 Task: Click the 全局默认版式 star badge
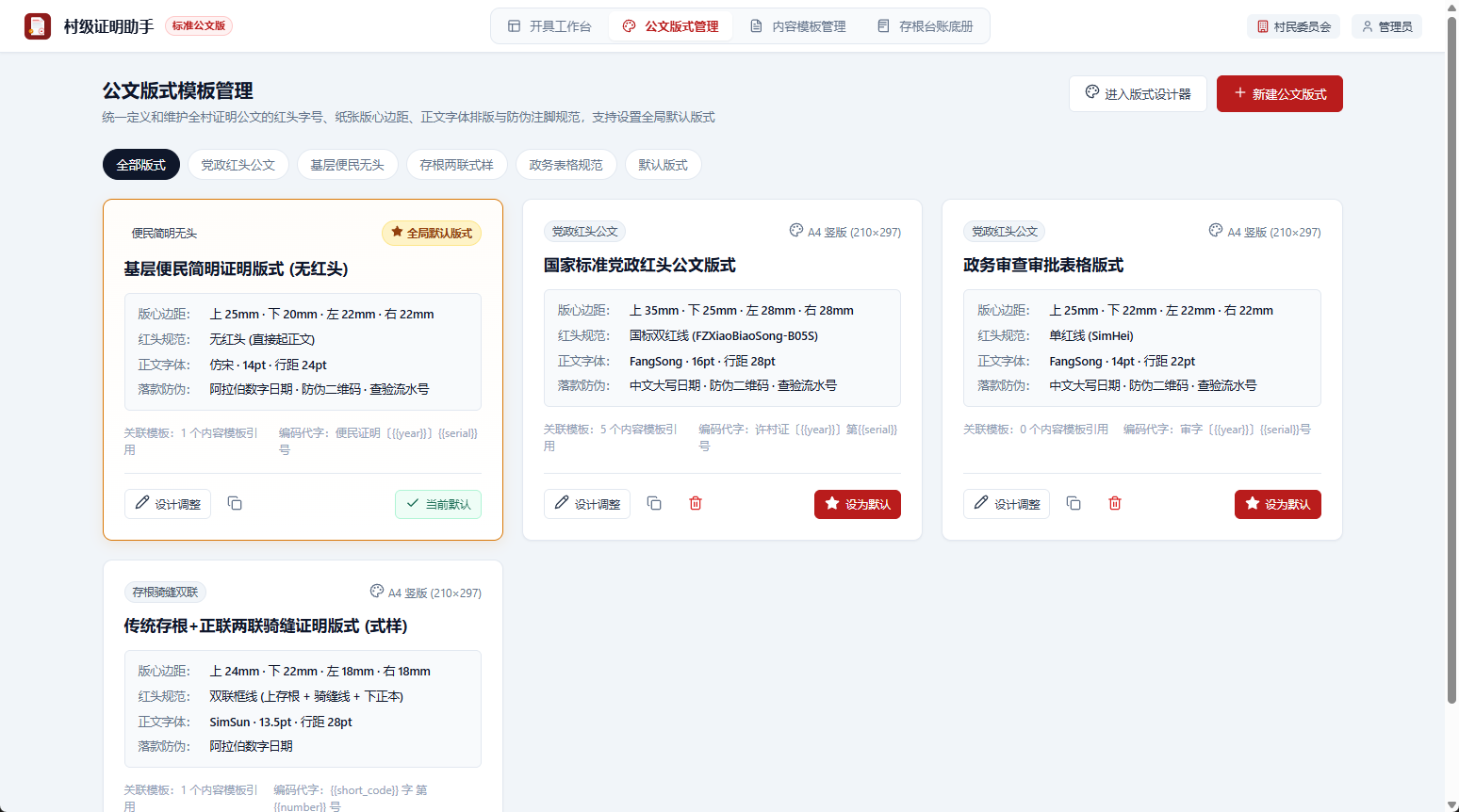(432, 233)
